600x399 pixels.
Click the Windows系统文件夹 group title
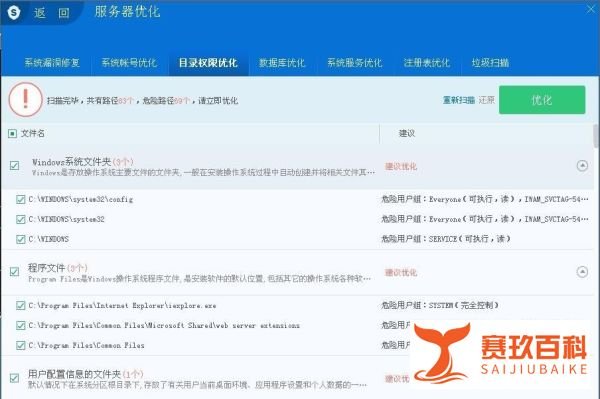click(83, 162)
